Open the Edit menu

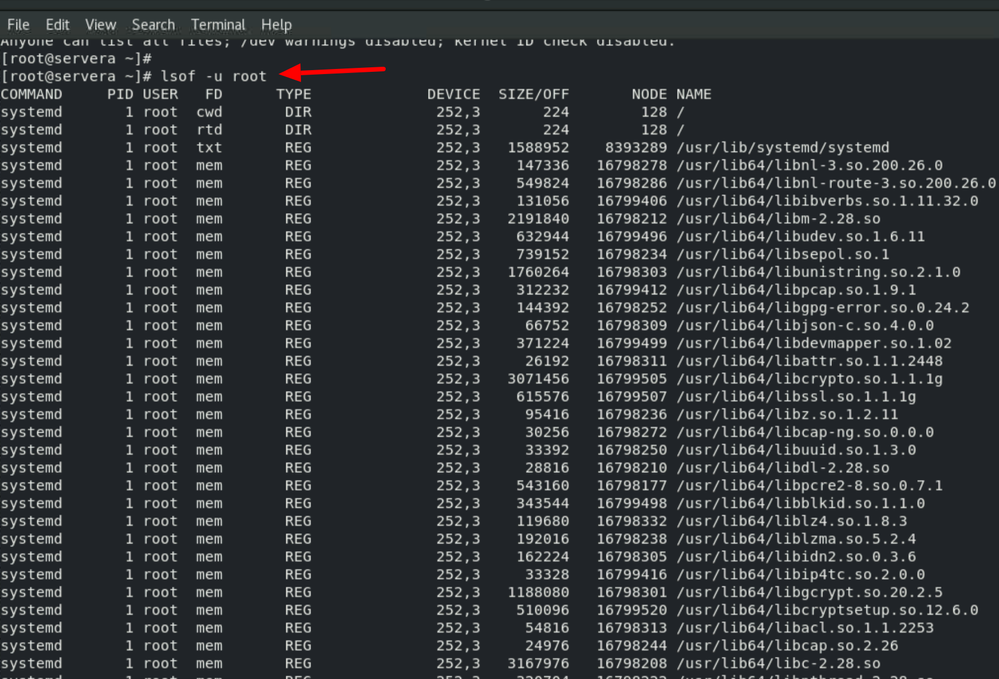tap(58, 24)
